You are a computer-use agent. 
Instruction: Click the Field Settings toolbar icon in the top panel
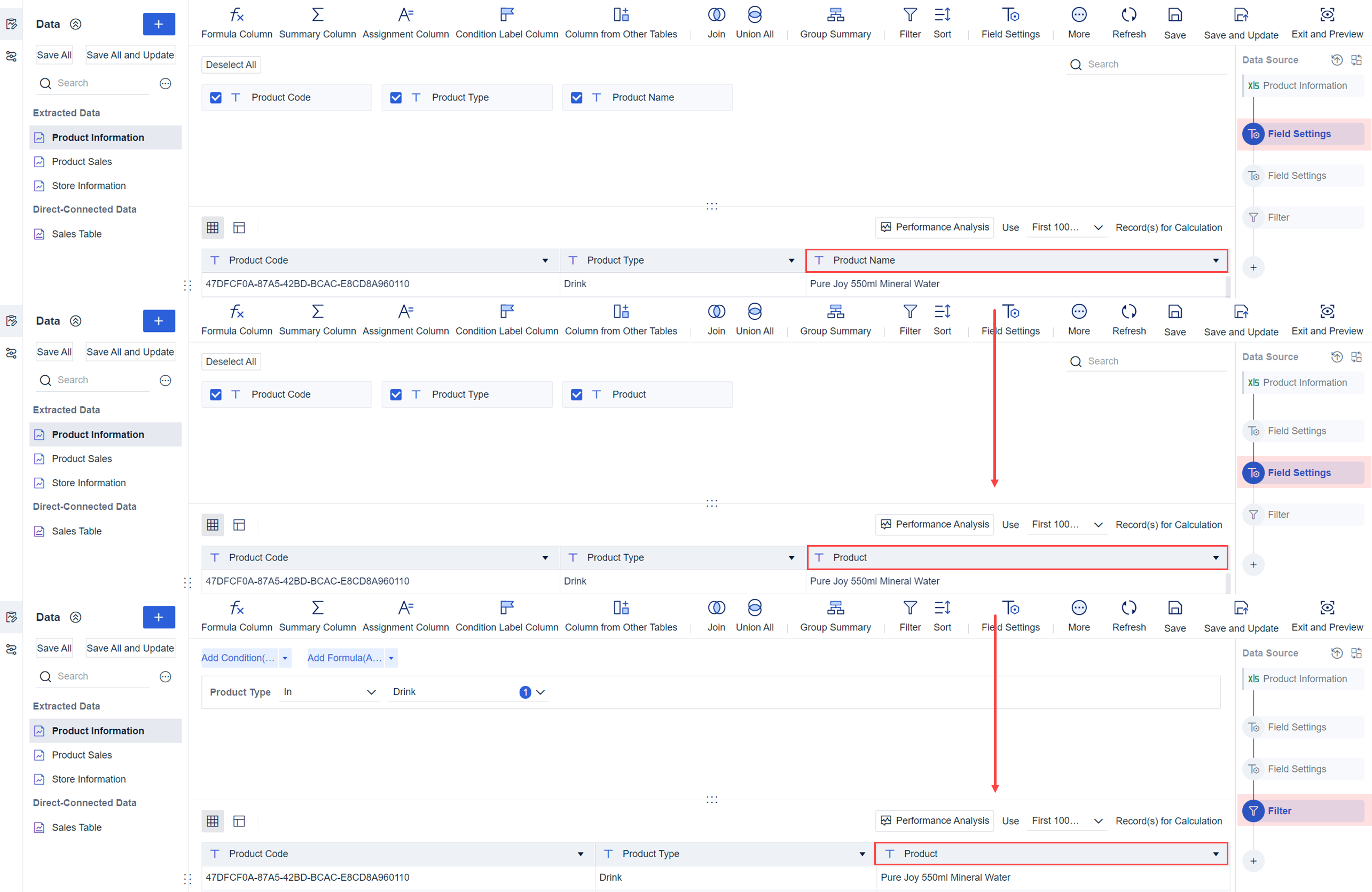(1010, 15)
